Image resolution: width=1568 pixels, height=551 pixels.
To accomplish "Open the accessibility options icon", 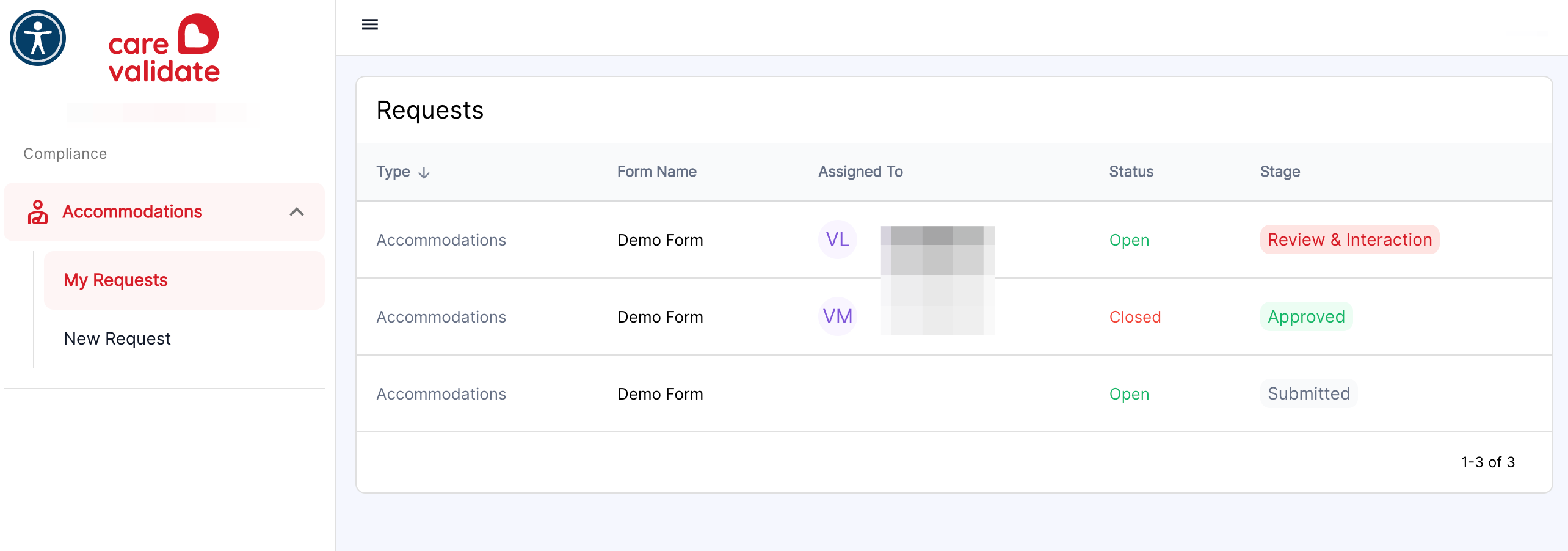I will pyautogui.click(x=38, y=38).
